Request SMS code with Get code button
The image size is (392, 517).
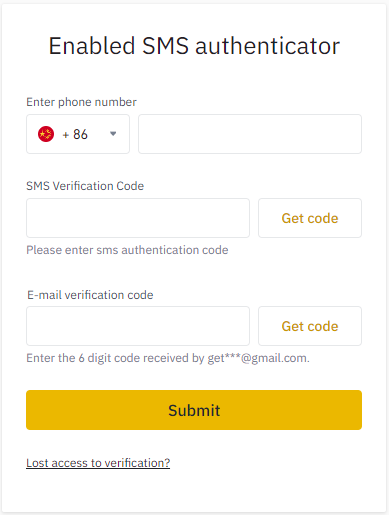312,220
